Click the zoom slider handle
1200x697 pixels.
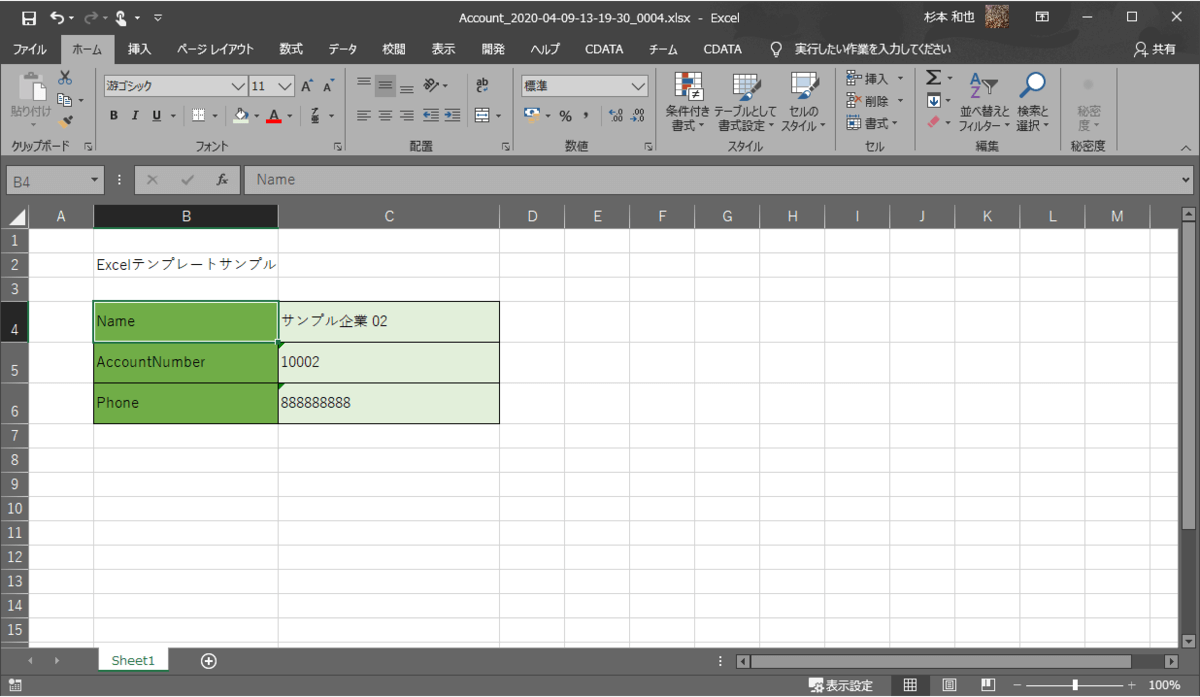(1075, 685)
